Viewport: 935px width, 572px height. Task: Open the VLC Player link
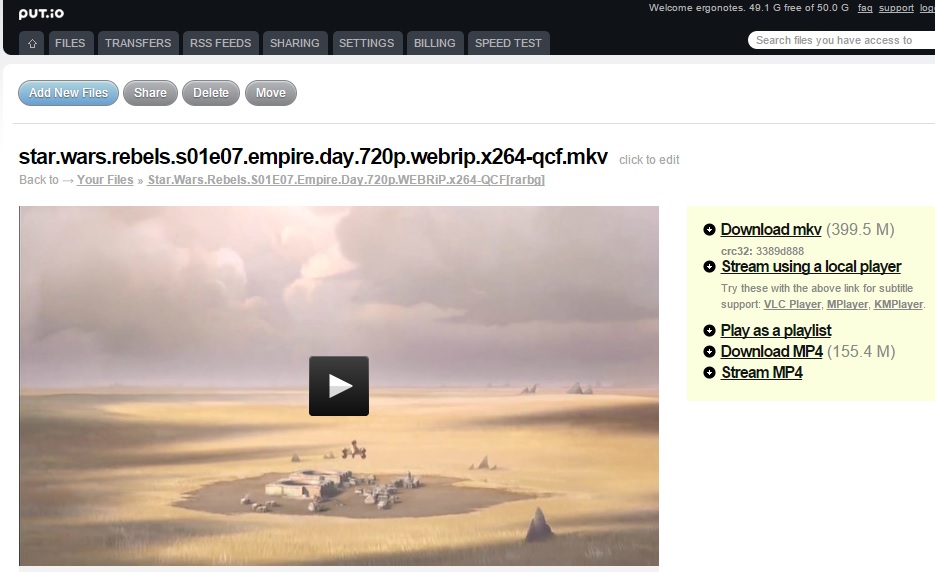pyautogui.click(x=792, y=304)
